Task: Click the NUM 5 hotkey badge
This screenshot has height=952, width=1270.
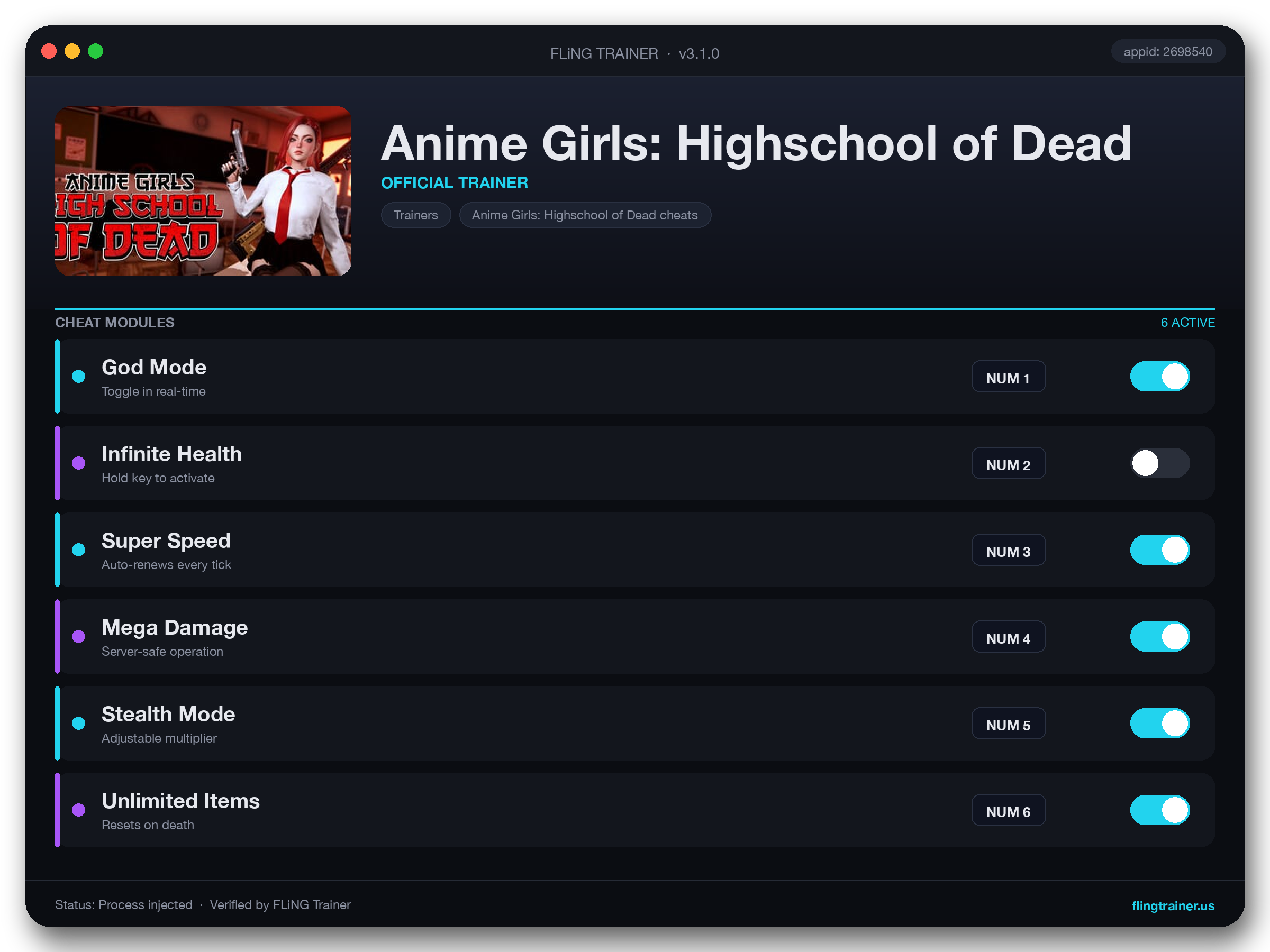Action: (1008, 723)
